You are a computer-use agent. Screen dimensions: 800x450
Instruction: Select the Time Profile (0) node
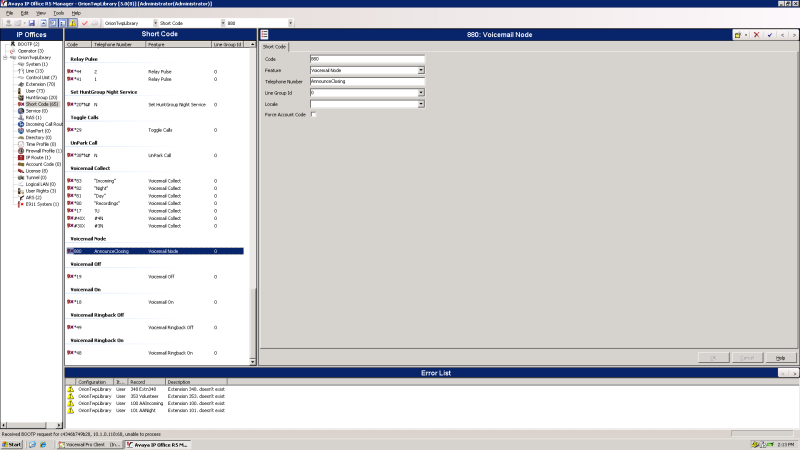41,144
